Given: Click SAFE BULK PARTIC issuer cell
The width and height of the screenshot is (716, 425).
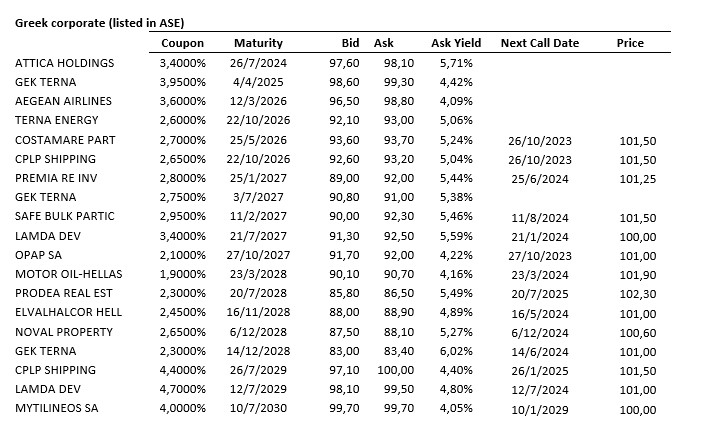Looking at the screenshot, I should click(65, 216).
